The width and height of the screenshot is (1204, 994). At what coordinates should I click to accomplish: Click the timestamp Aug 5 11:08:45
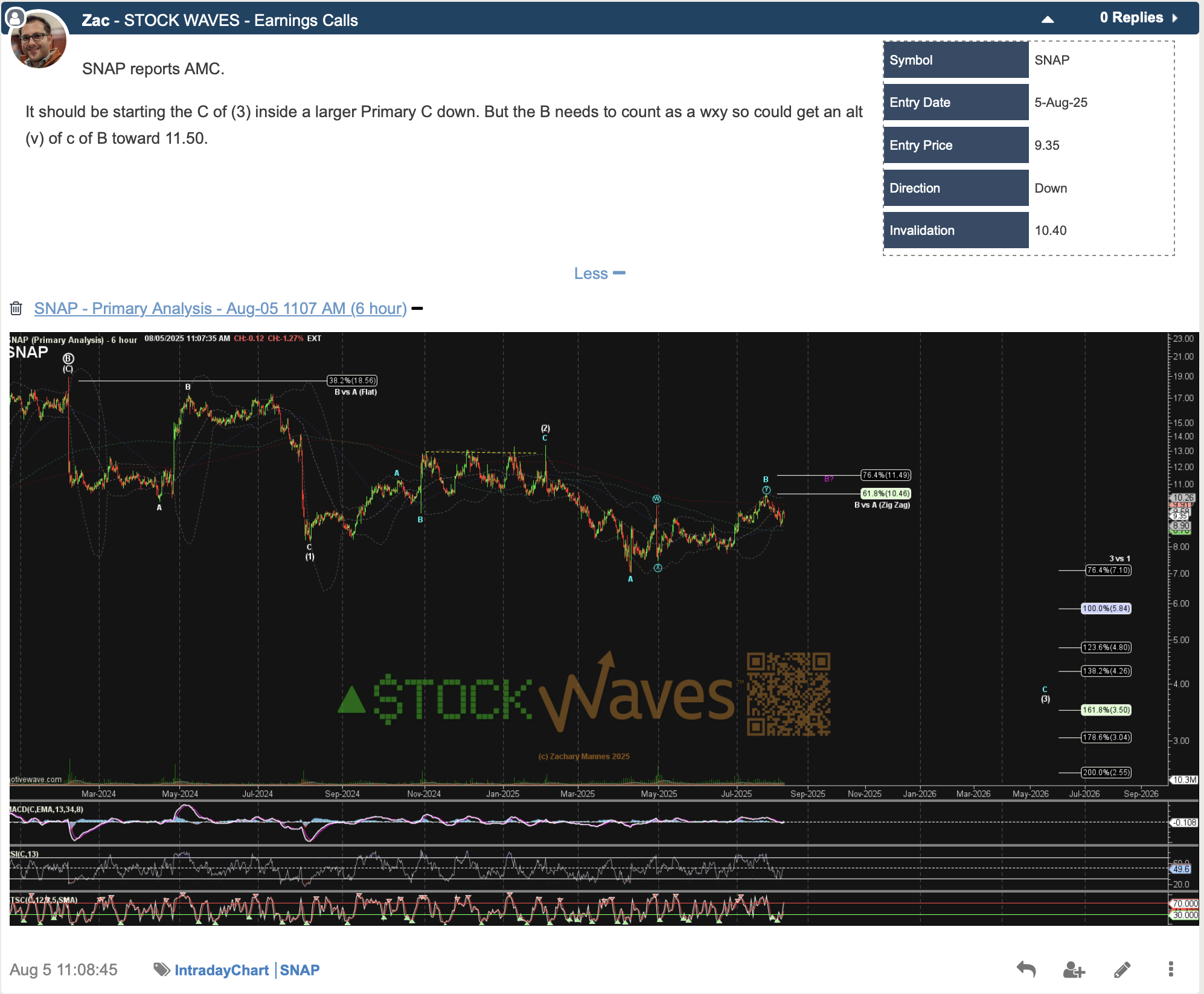coord(63,969)
